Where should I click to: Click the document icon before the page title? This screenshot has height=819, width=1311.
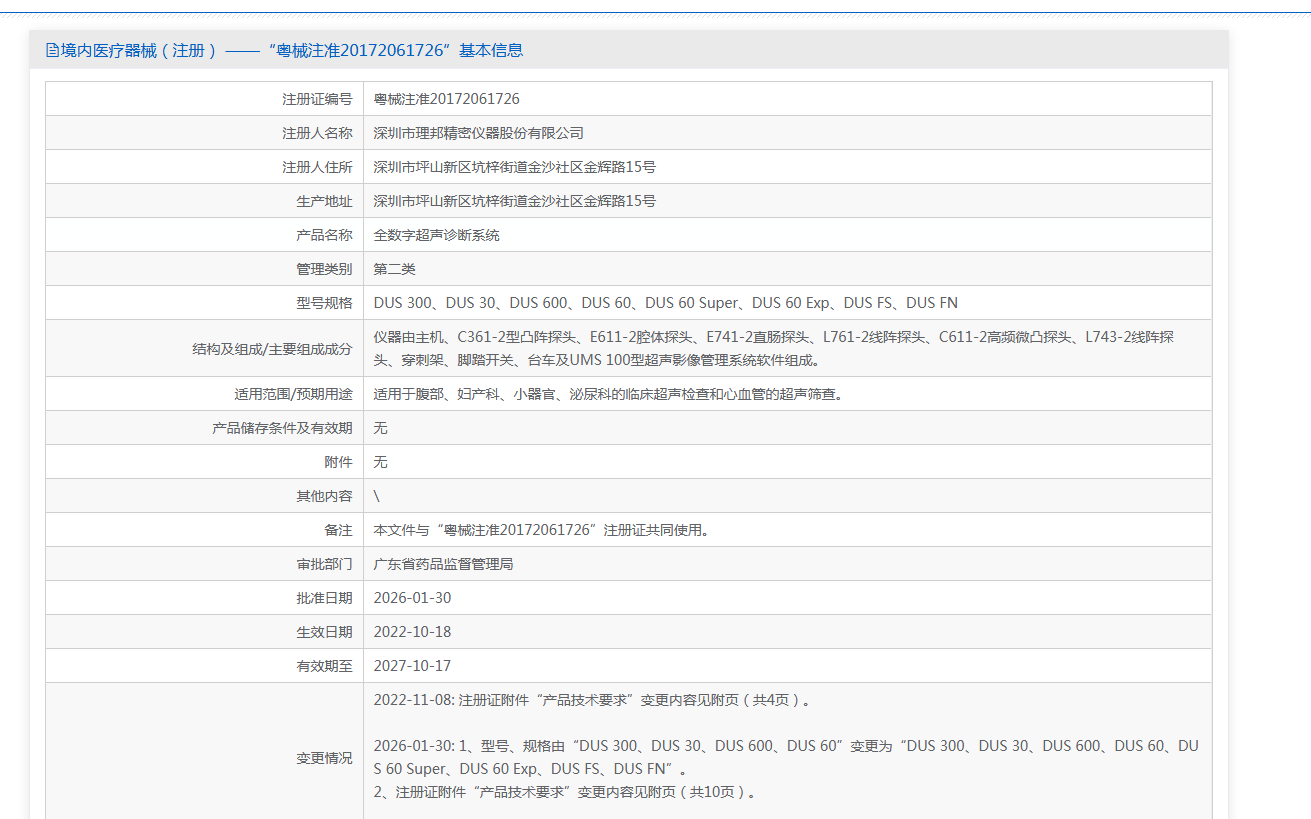coord(52,50)
